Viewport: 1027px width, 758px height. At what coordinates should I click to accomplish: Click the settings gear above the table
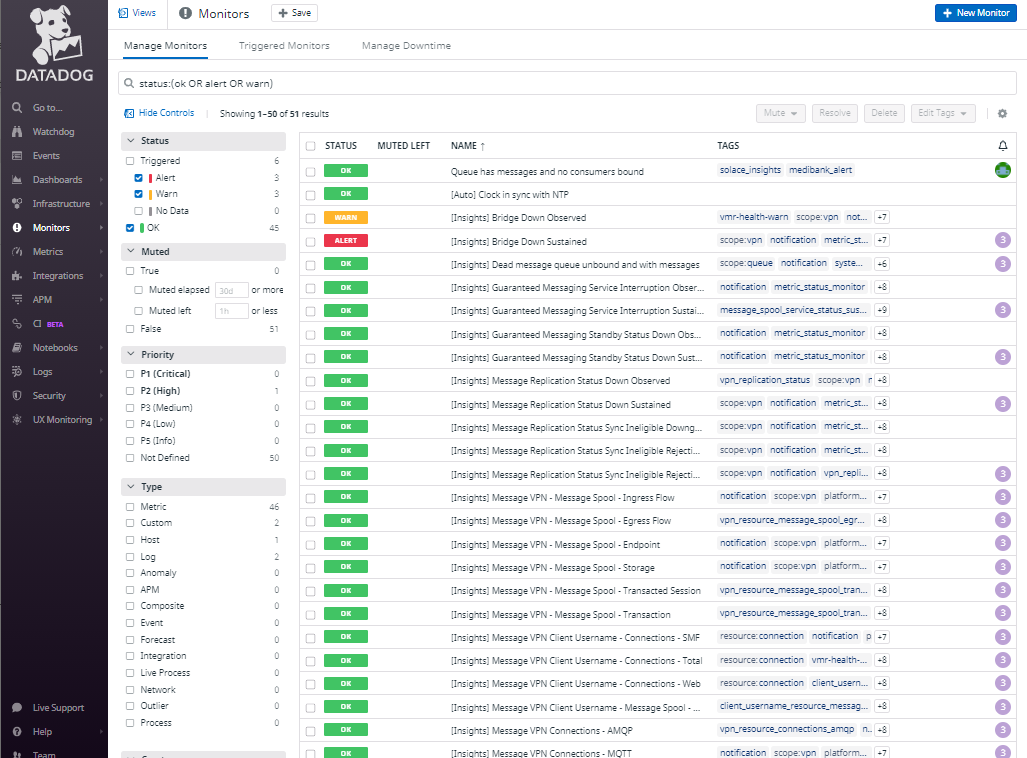point(1002,114)
